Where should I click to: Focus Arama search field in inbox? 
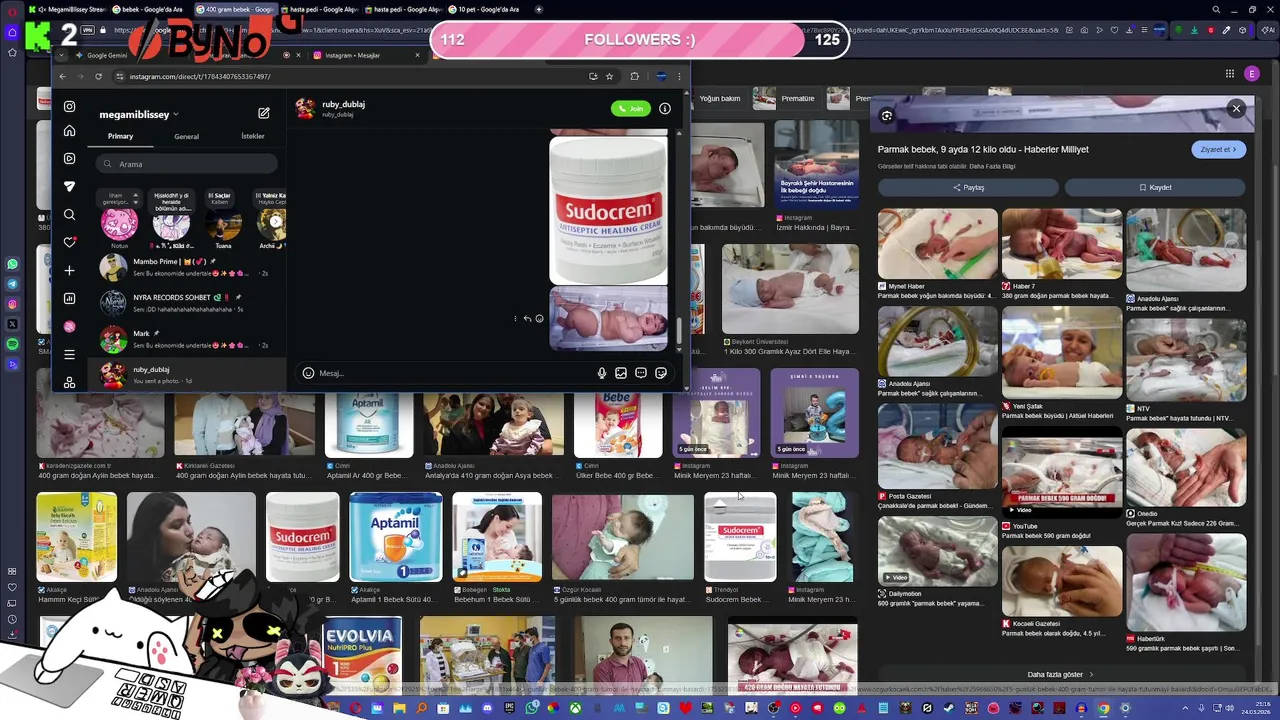[x=187, y=164]
